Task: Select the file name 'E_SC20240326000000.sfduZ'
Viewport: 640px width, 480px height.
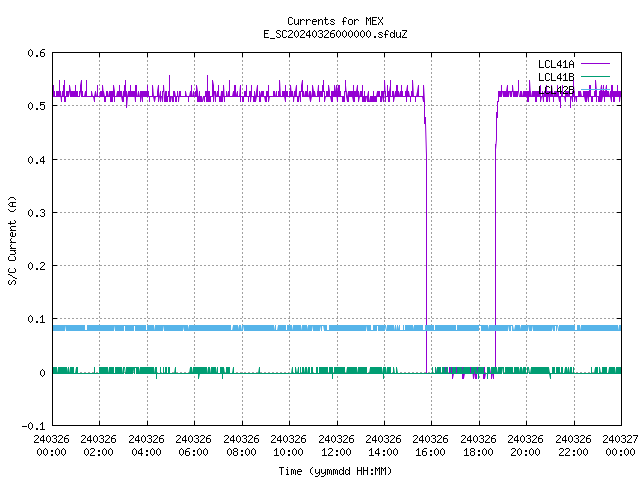Action: pyautogui.click(x=335, y=34)
